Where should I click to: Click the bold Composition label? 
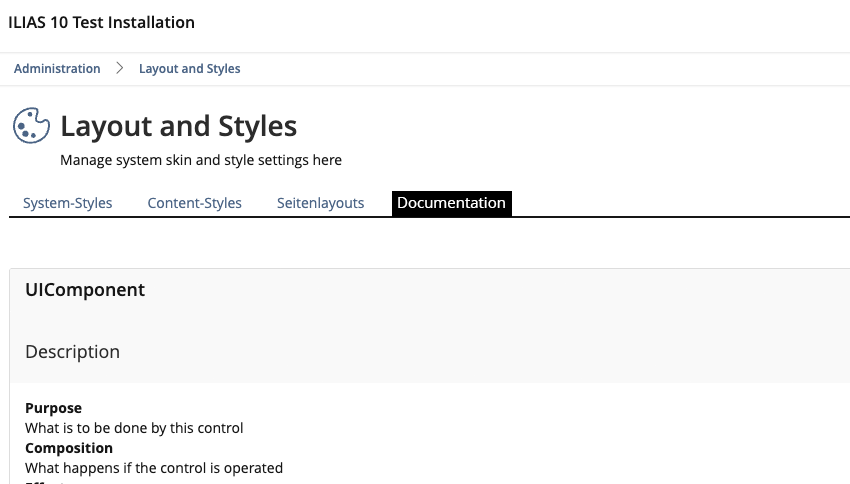[x=69, y=448]
